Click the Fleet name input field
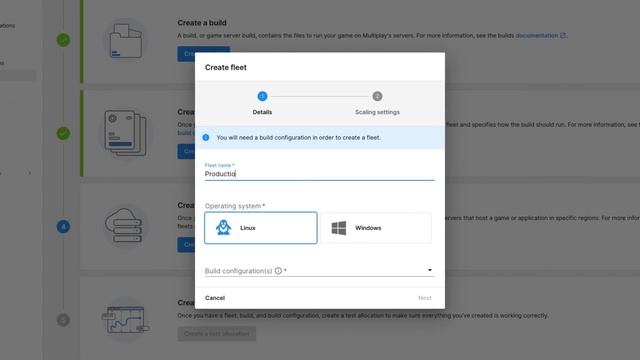Viewport: 640px width, 360px height. 320,174
